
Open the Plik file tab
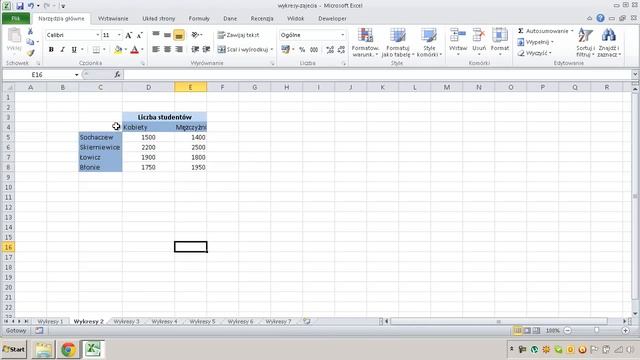click(x=16, y=18)
